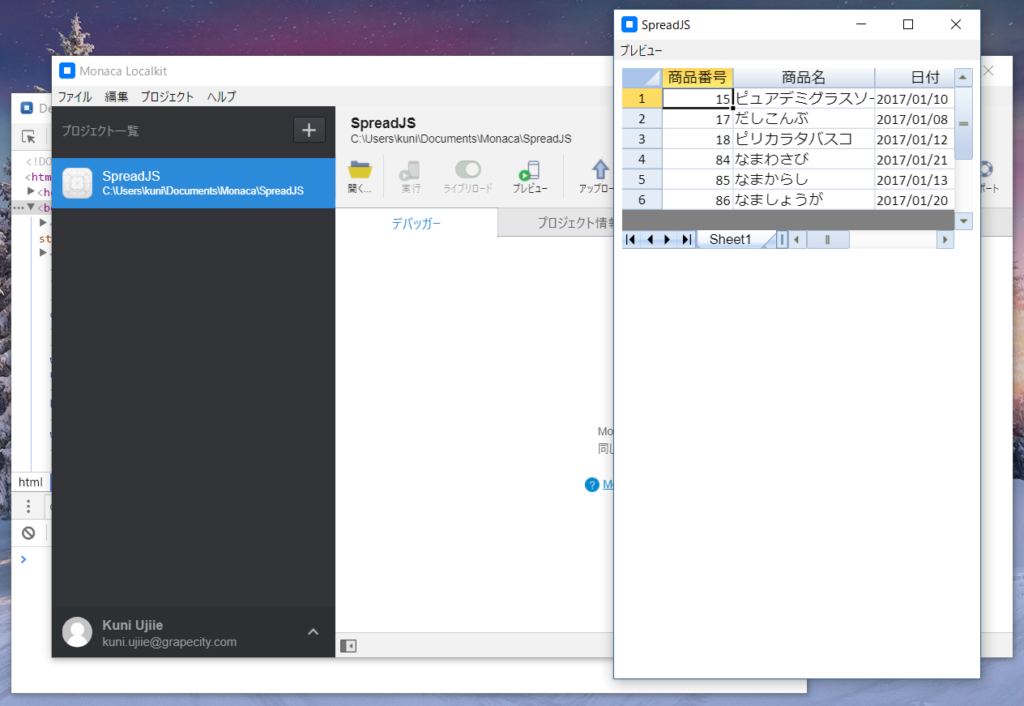Open three-dot menu in DevTools console

[x=28, y=506]
